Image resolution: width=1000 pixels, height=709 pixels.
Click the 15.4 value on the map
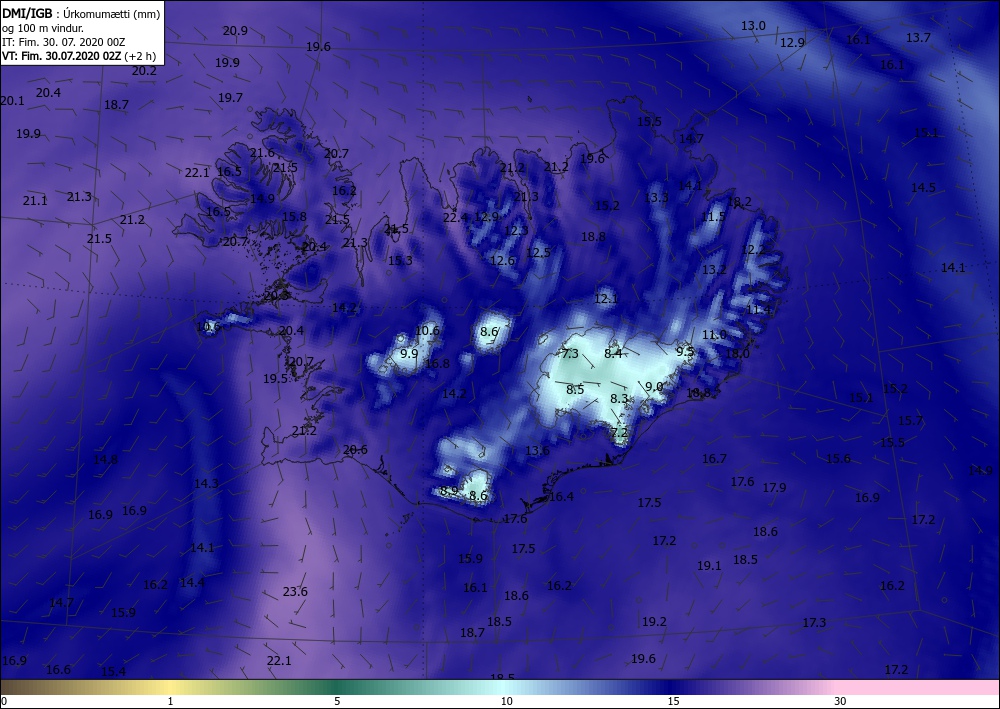click(x=114, y=671)
